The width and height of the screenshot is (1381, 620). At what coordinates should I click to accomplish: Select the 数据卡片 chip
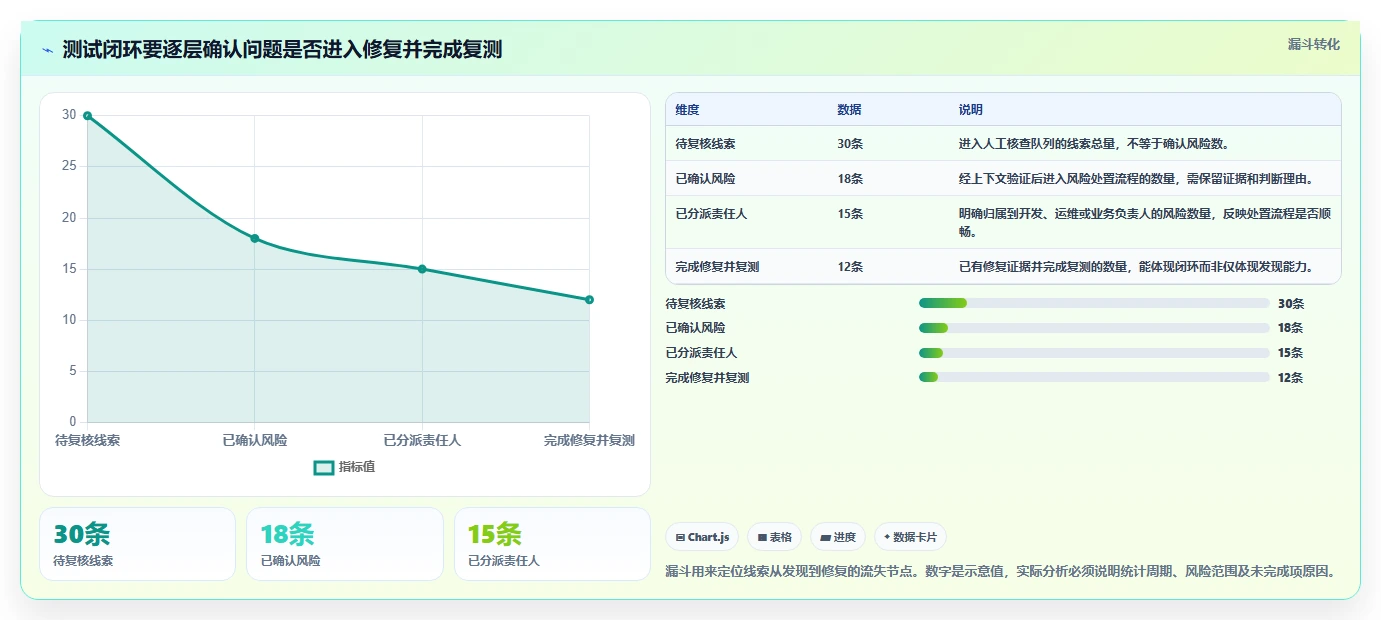[911, 537]
